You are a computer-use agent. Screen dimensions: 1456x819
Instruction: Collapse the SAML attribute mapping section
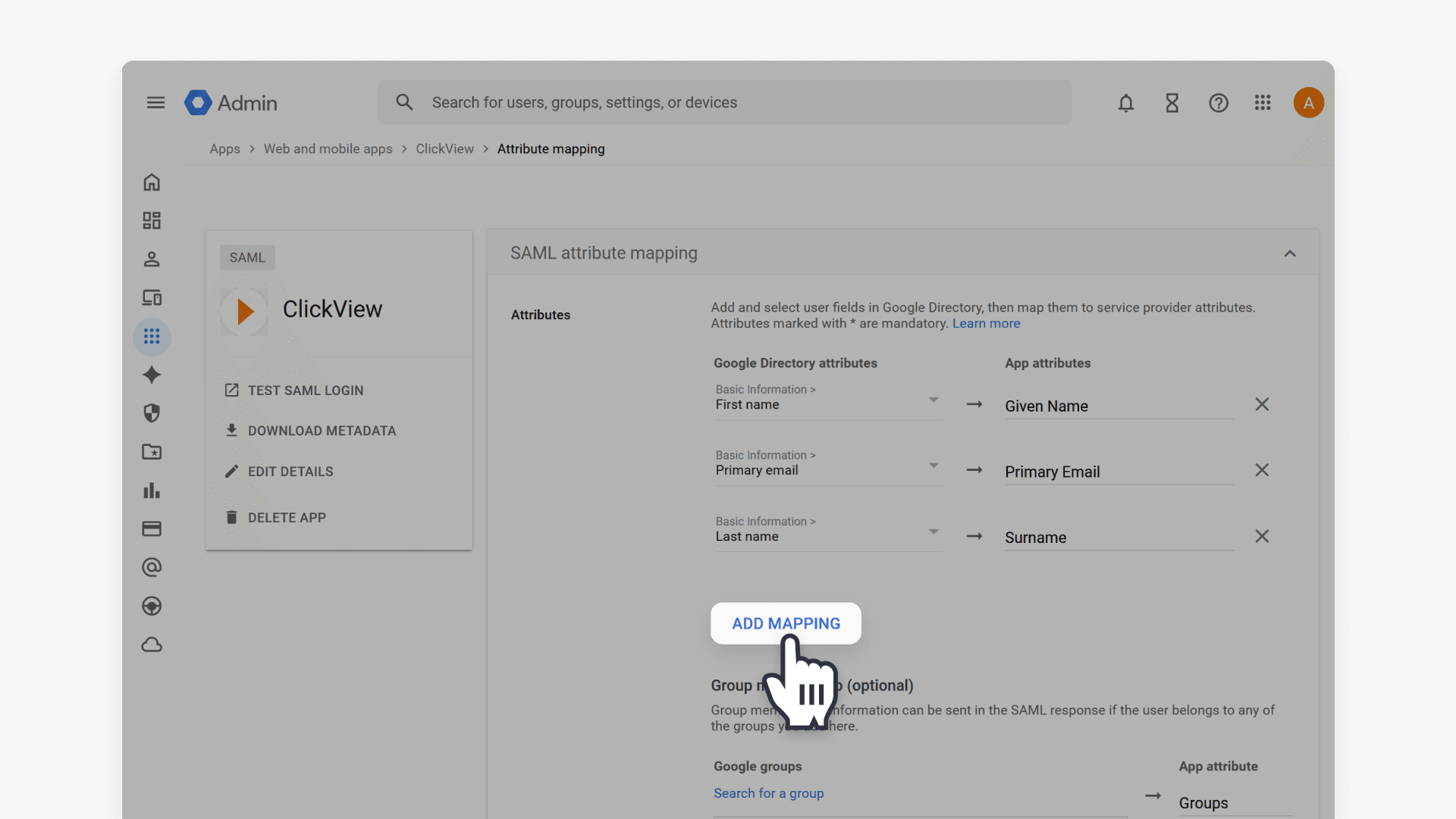tap(1290, 253)
